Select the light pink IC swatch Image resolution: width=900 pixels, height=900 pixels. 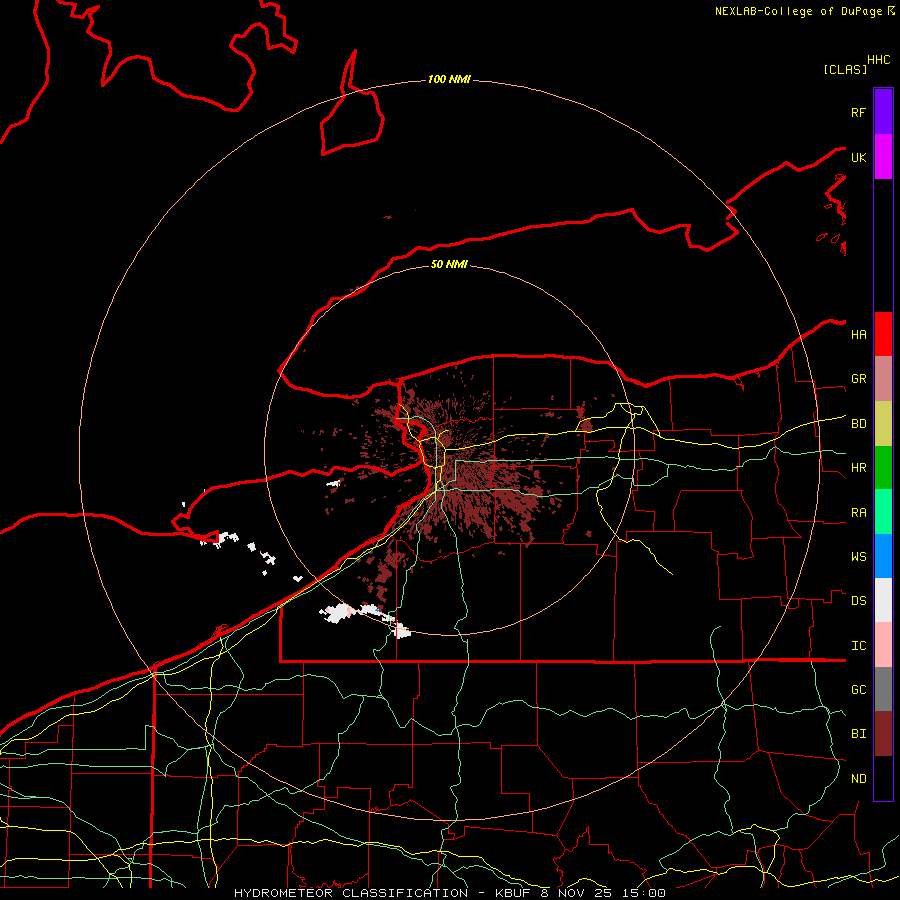tap(883, 645)
